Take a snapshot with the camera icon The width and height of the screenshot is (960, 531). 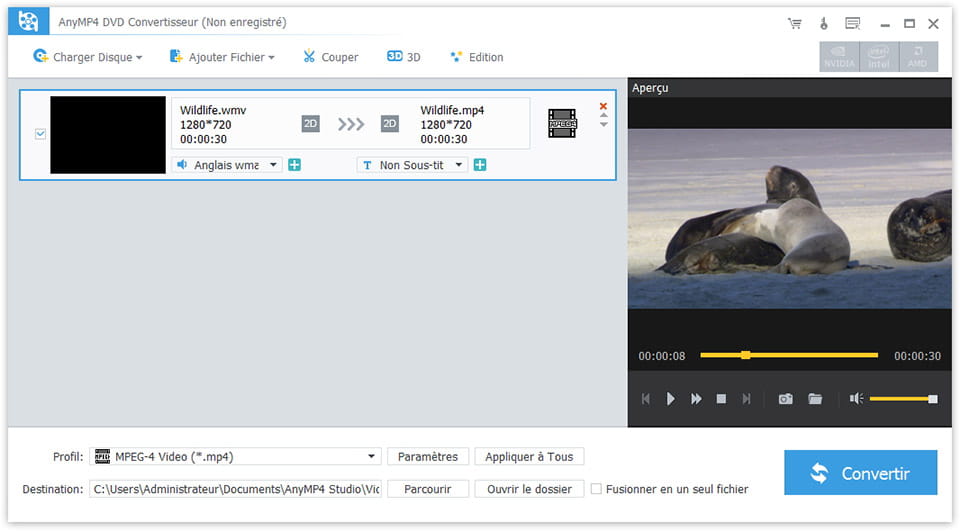[786, 399]
